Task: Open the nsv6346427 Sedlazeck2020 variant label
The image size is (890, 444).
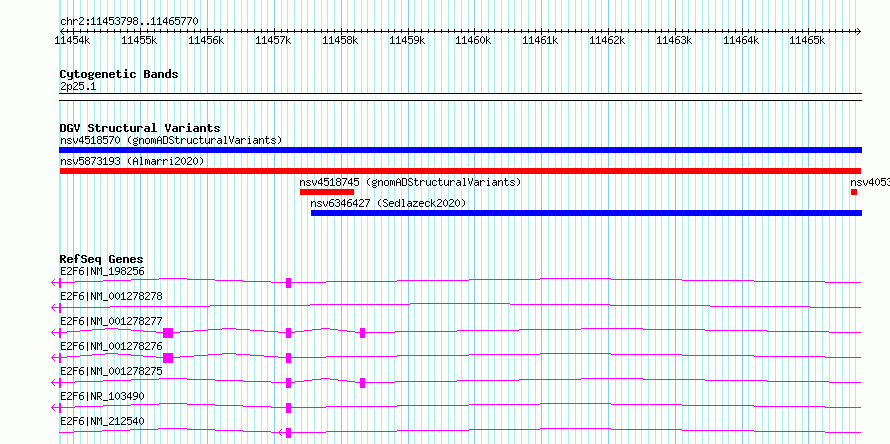Action: pyautogui.click(x=388, y=203)
